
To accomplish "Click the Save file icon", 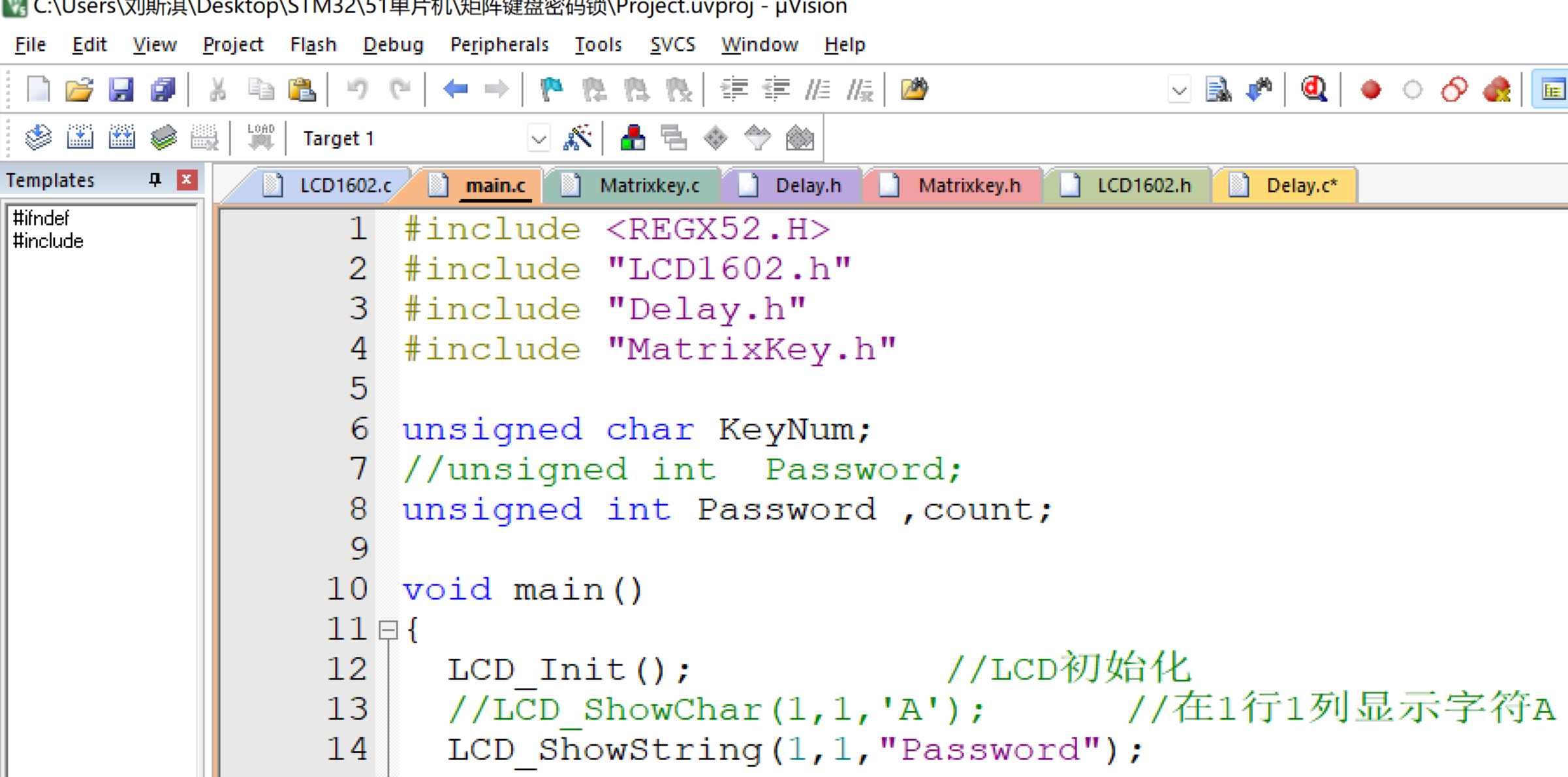I will point(121,89).
